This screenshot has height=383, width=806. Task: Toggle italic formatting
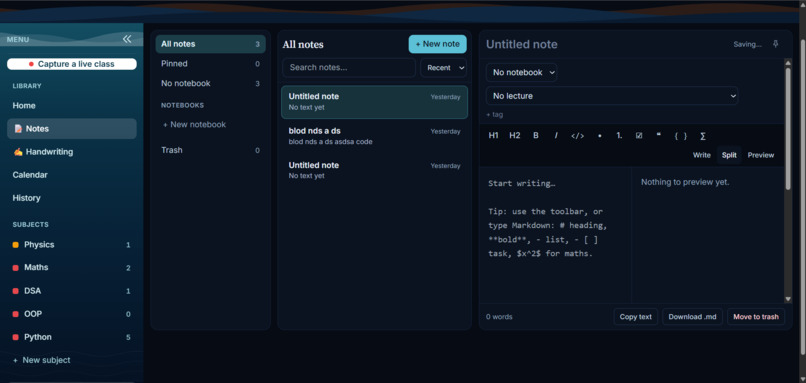point(556,136)
